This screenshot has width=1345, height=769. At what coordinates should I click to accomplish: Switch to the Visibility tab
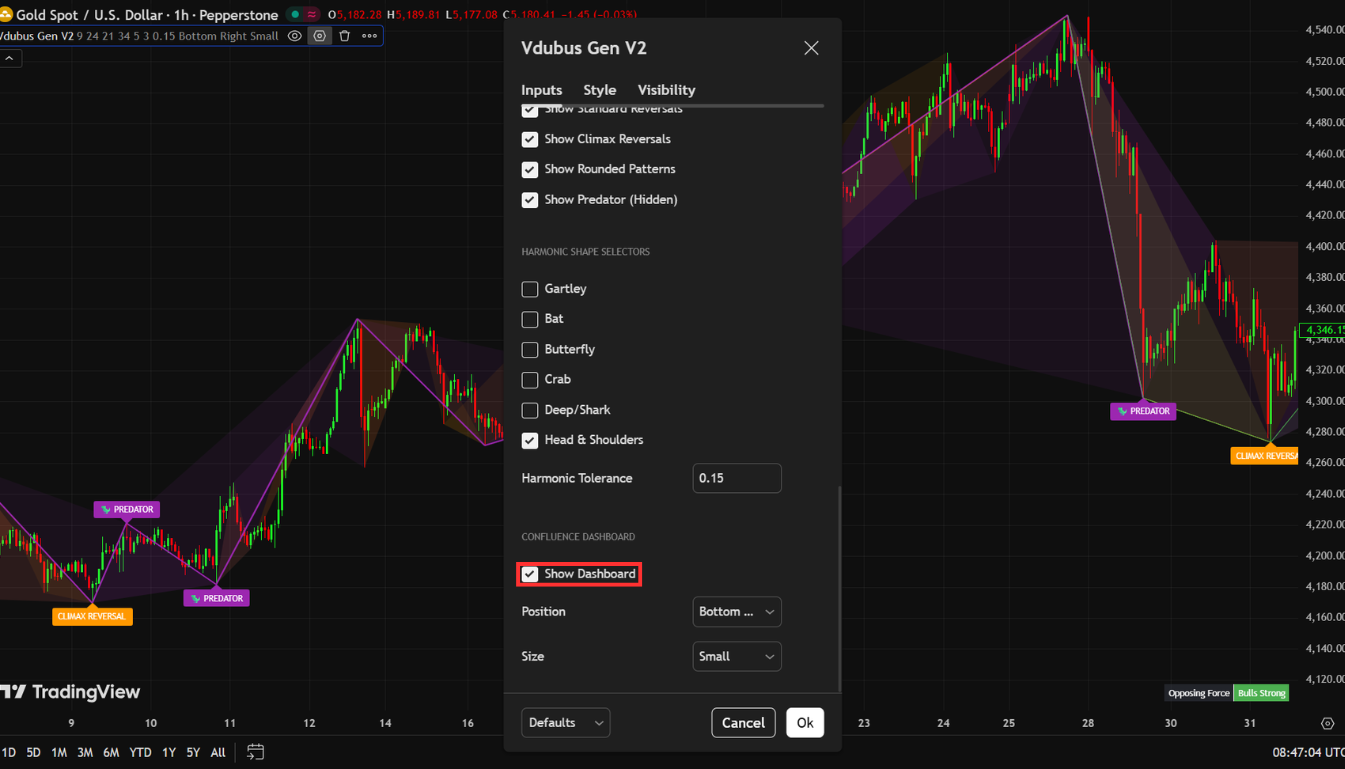[x=666, y=90]
